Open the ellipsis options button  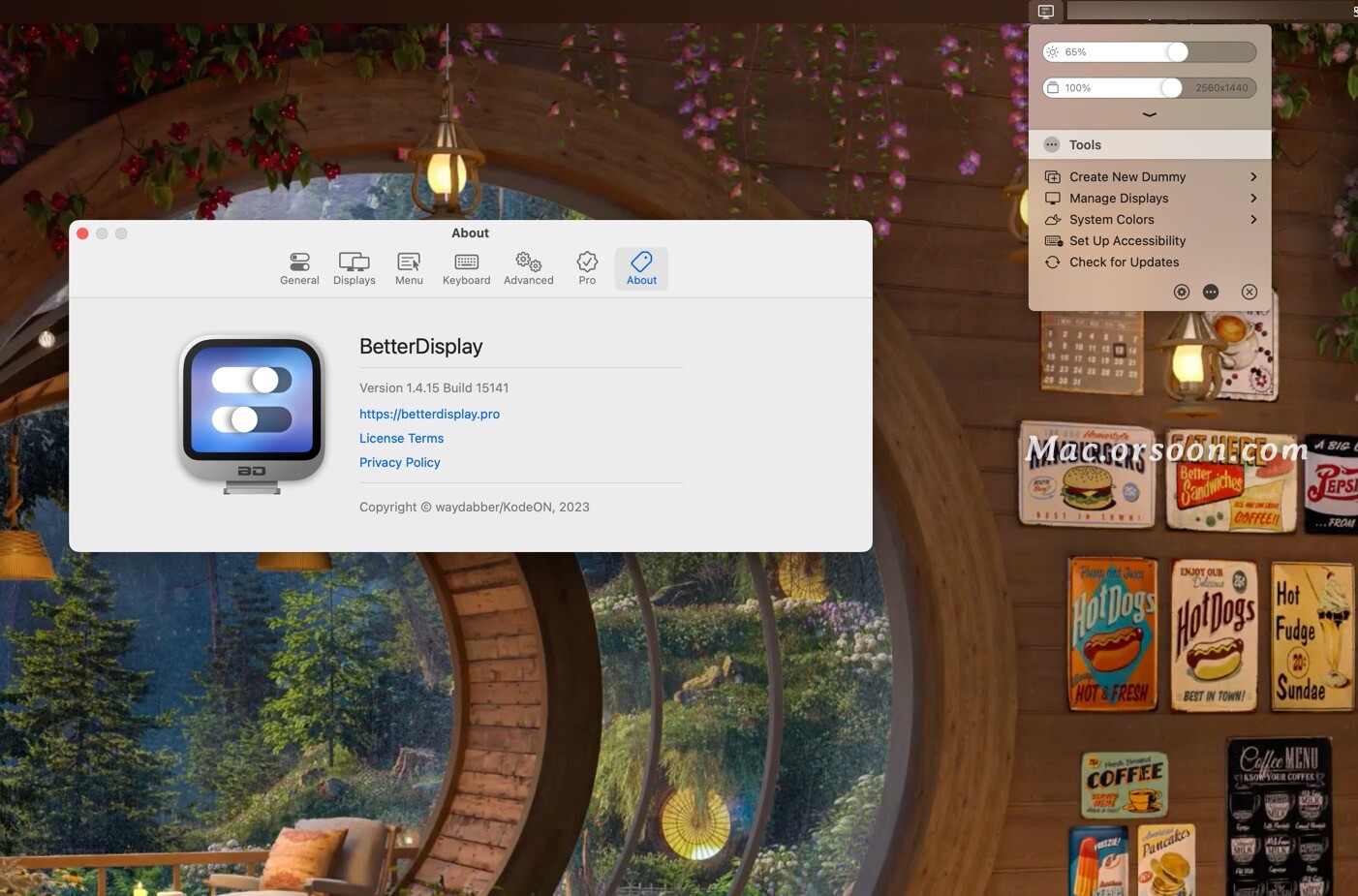tap(1211, 292)
